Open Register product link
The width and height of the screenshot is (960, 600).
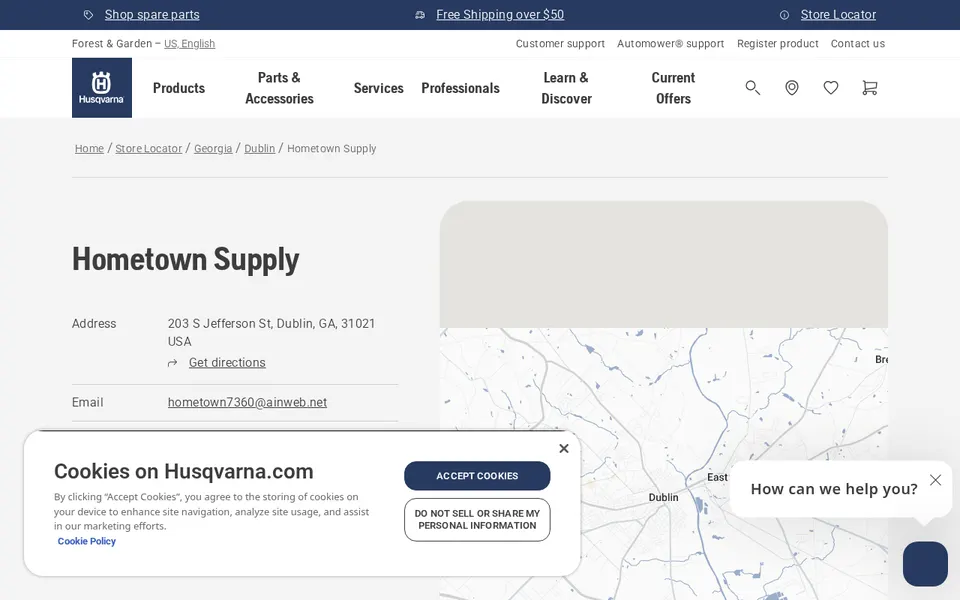point(778,43)
